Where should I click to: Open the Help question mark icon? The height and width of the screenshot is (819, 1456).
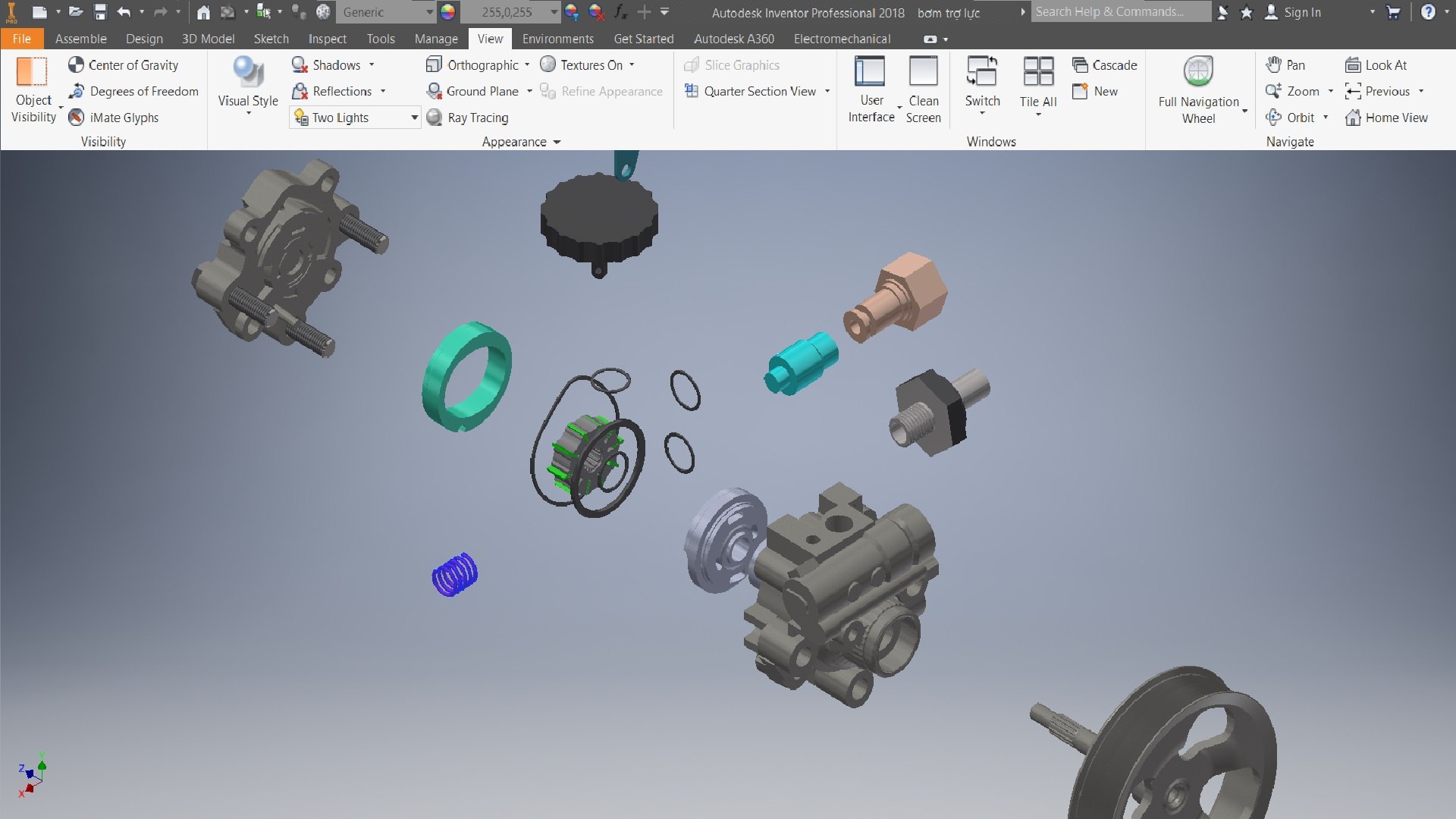click(1428, 12)
